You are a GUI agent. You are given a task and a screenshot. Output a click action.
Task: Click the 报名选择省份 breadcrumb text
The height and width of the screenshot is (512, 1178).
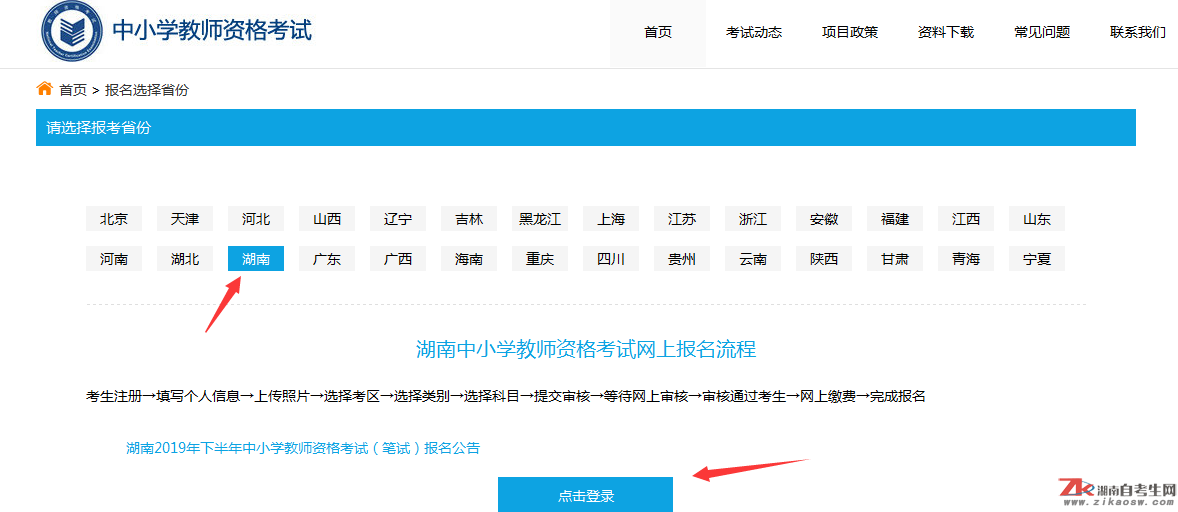pos(146,90)
